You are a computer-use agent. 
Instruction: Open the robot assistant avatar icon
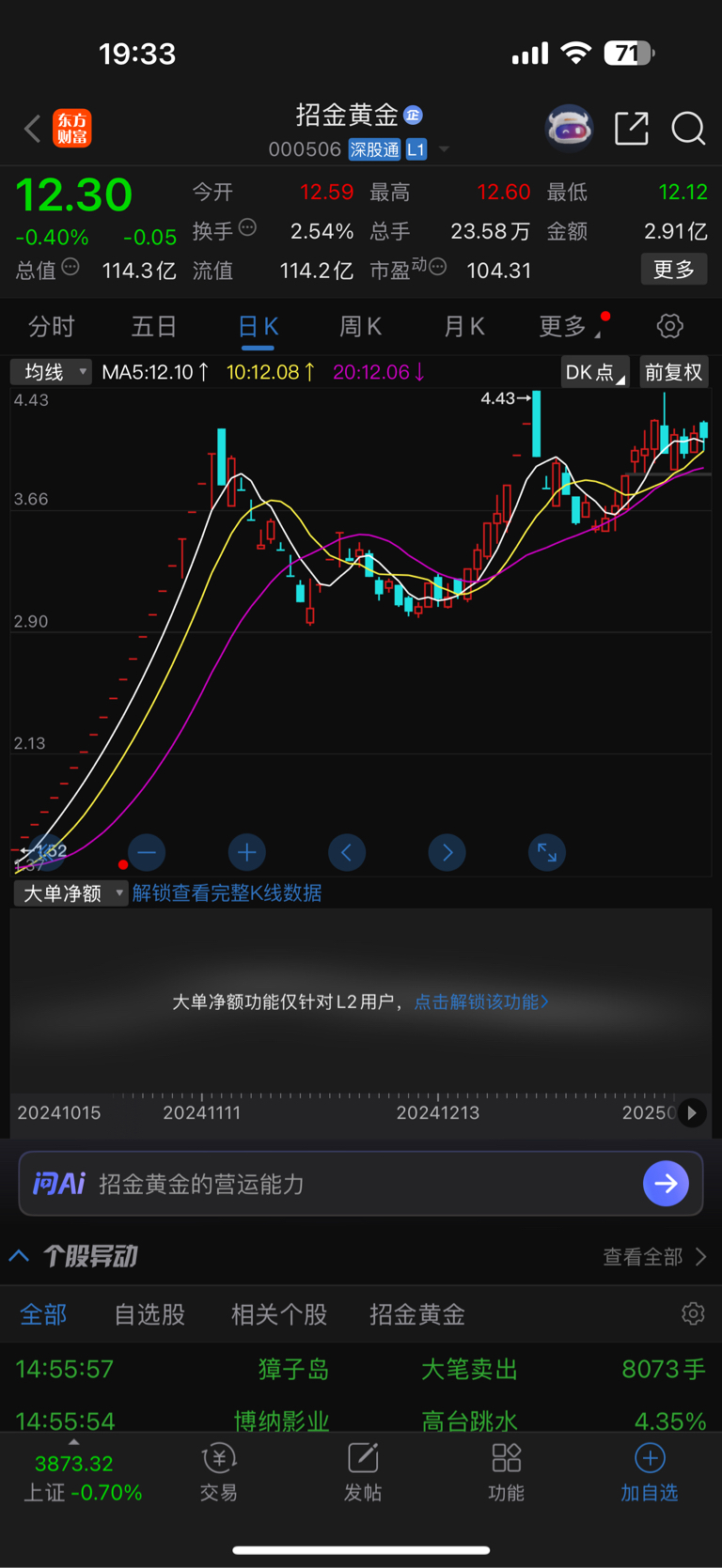570,128
